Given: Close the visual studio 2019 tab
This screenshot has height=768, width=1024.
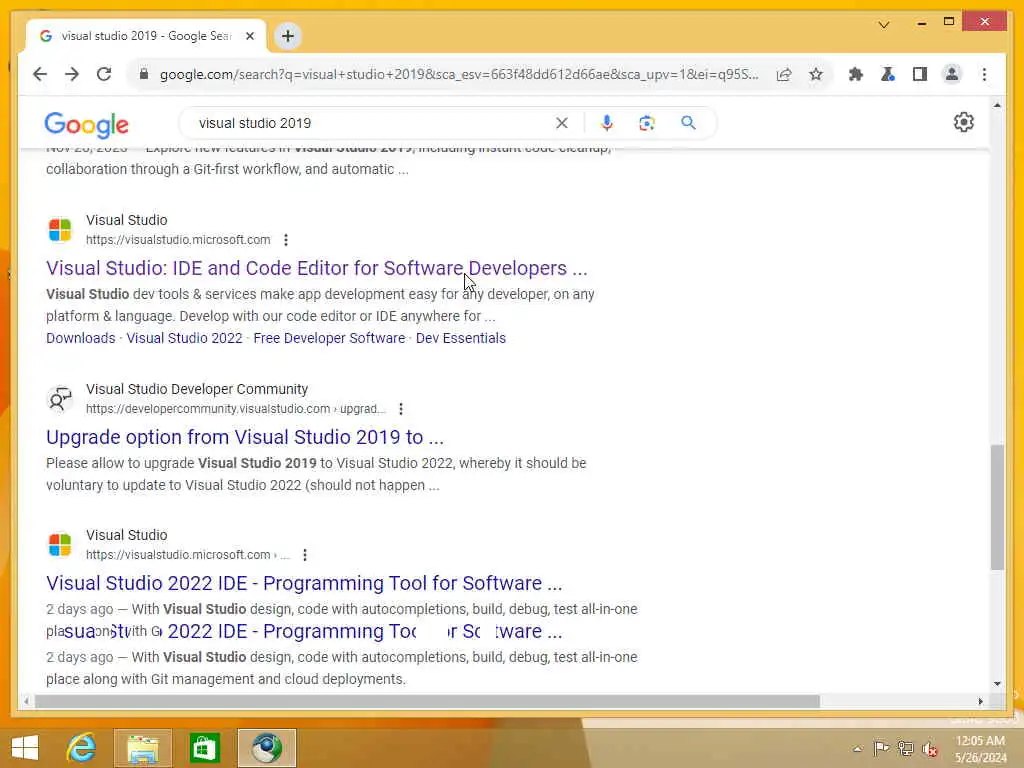Looking at the screenshot, I should coord(249,36).
